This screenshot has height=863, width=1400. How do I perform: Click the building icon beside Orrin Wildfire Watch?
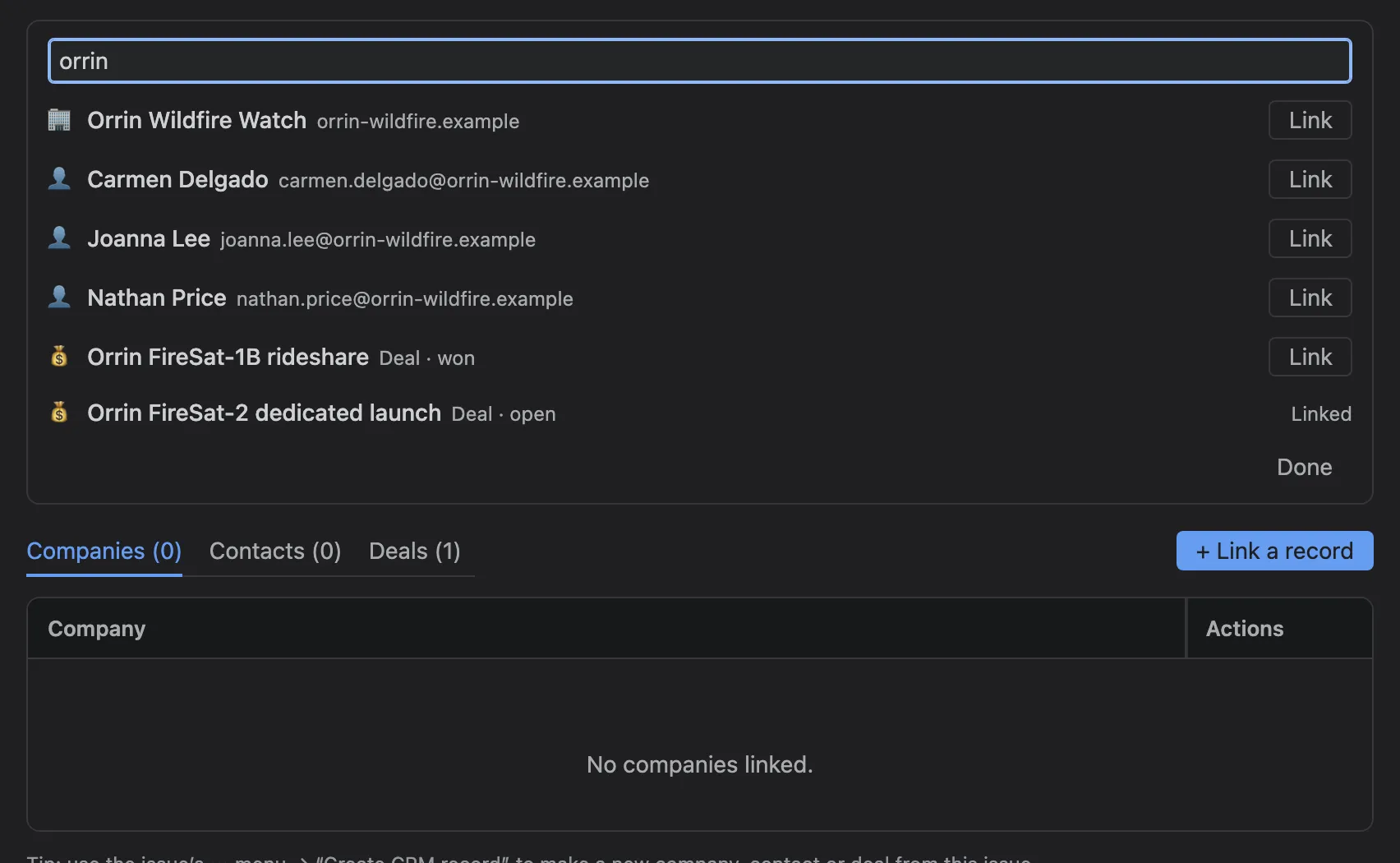coord(59,120)
